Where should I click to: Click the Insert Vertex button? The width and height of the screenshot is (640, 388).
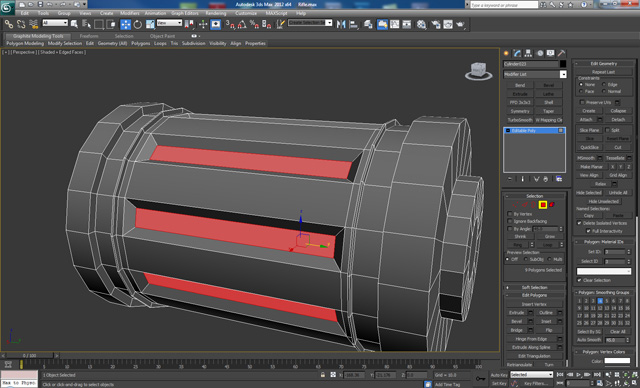pos(534,304)
